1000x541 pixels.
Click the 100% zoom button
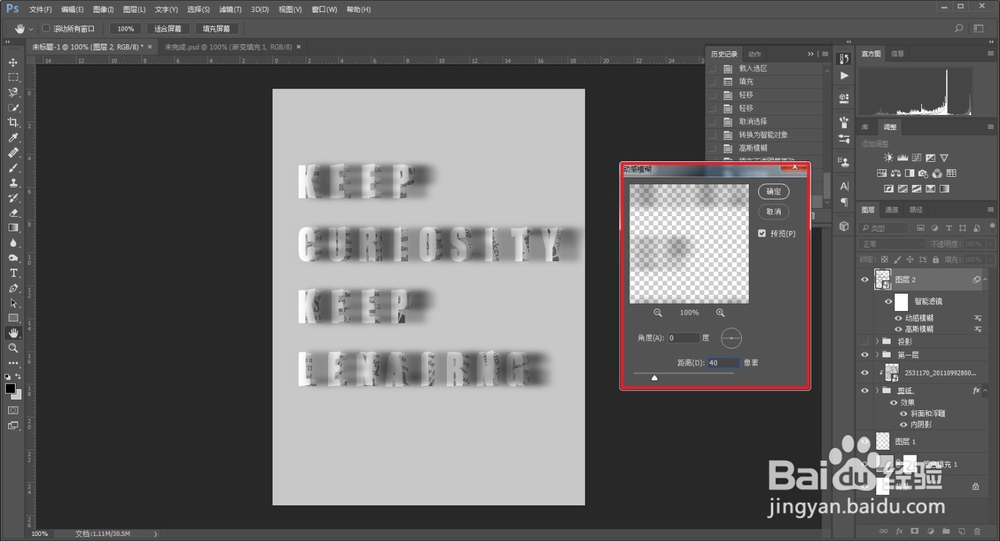[126, 29]
